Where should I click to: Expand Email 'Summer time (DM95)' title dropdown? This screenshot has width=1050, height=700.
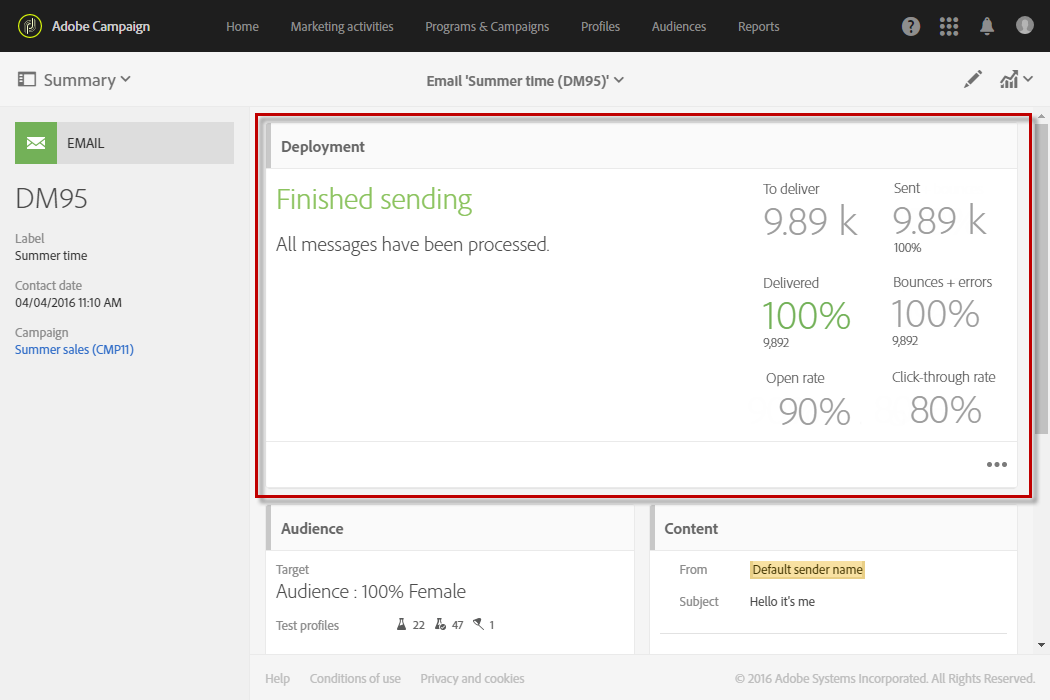[619, 80]
